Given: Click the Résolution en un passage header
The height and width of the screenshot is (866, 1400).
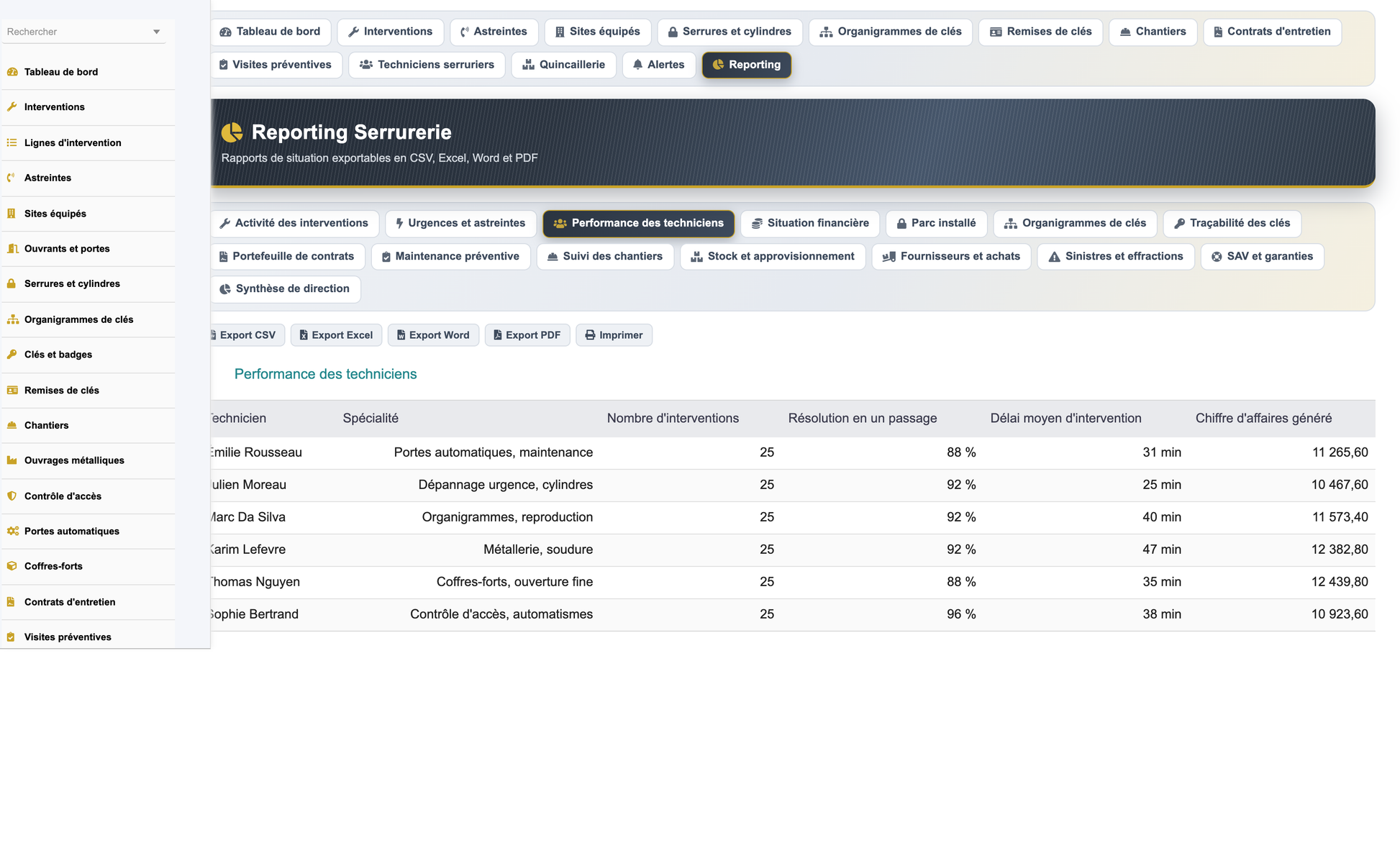Looking at the screenshot, I should (863, 419).
